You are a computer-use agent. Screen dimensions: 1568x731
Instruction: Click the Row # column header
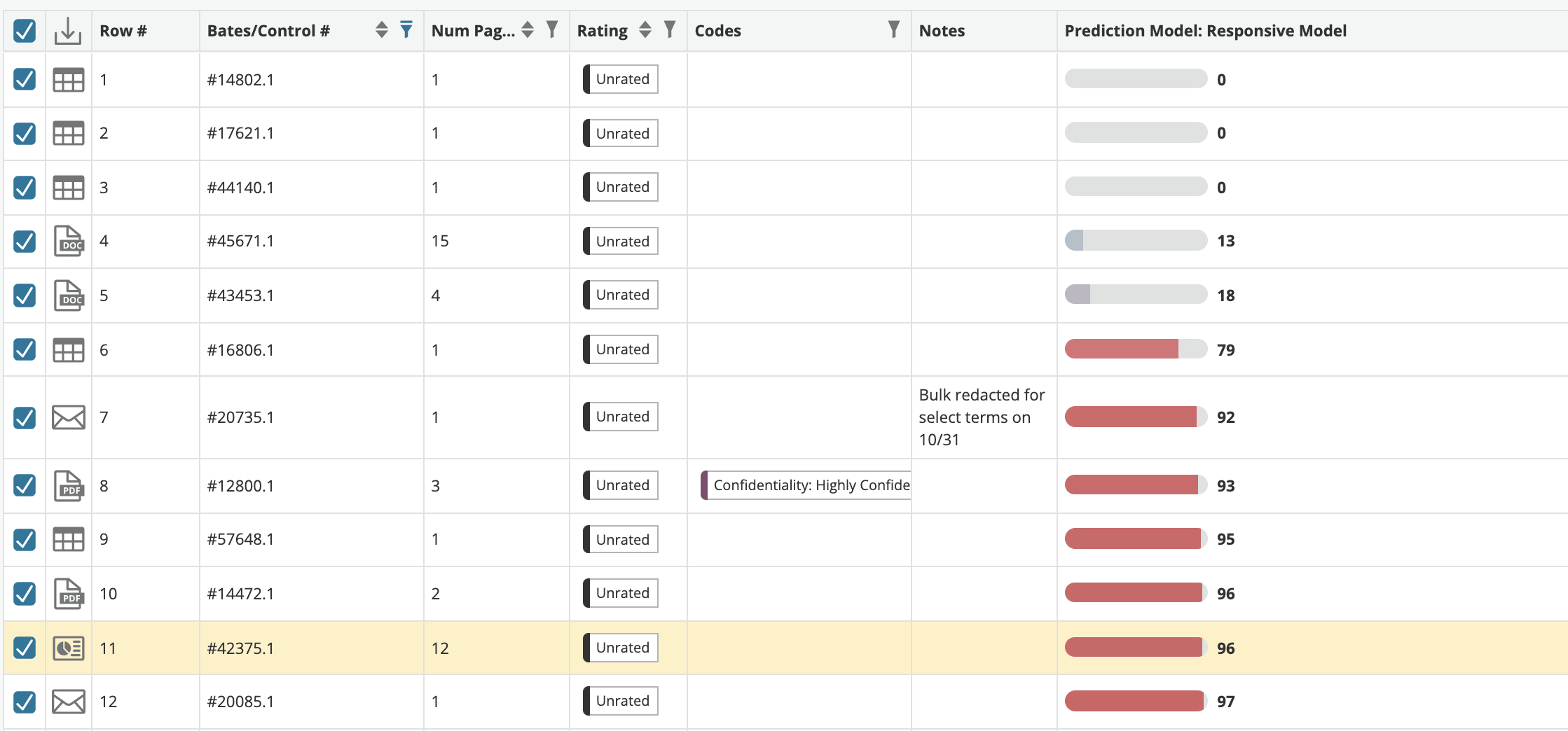click(123, 31)
